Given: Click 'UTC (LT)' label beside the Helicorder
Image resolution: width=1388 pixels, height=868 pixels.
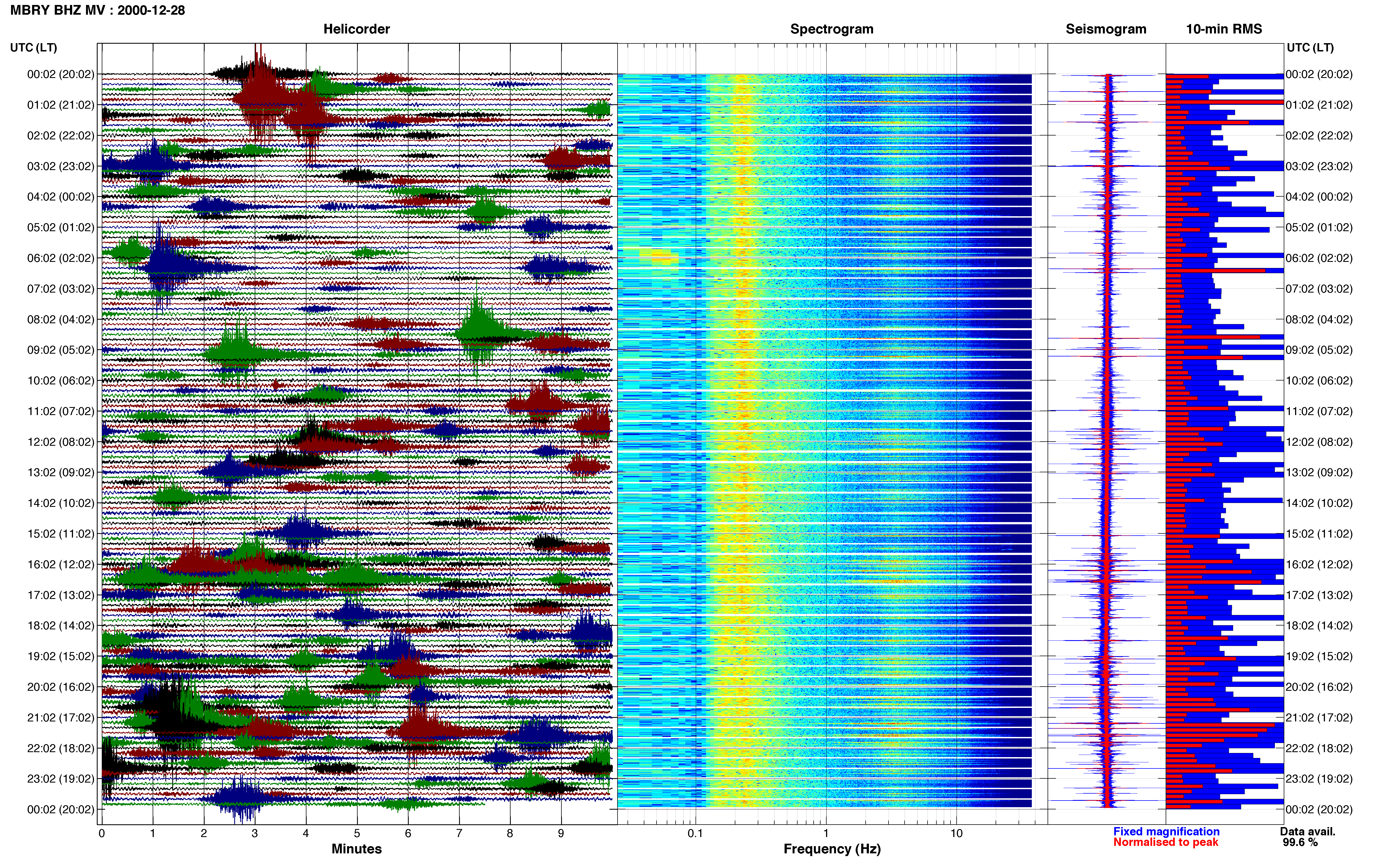Looking at the screenshot, I should click(x=34, y=48).
